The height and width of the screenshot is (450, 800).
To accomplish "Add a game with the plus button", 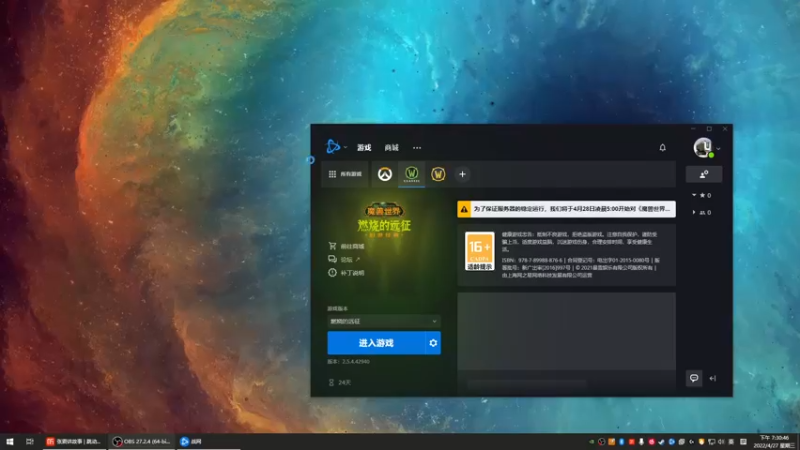I will (462, 174).
